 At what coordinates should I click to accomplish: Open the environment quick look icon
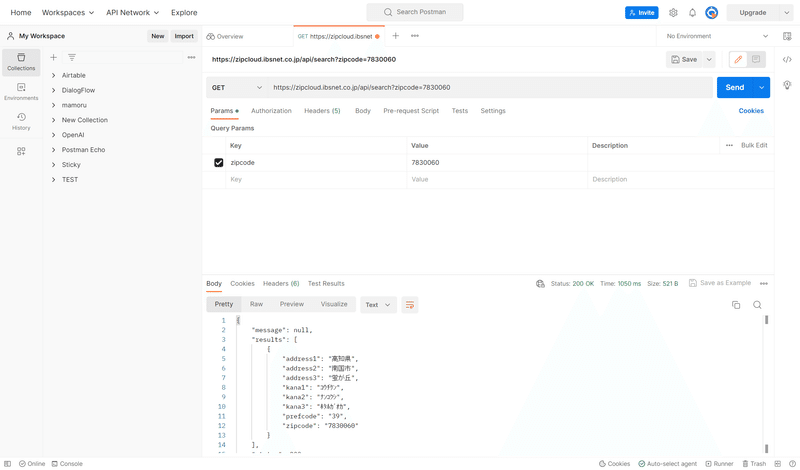(x=787, y=36)
